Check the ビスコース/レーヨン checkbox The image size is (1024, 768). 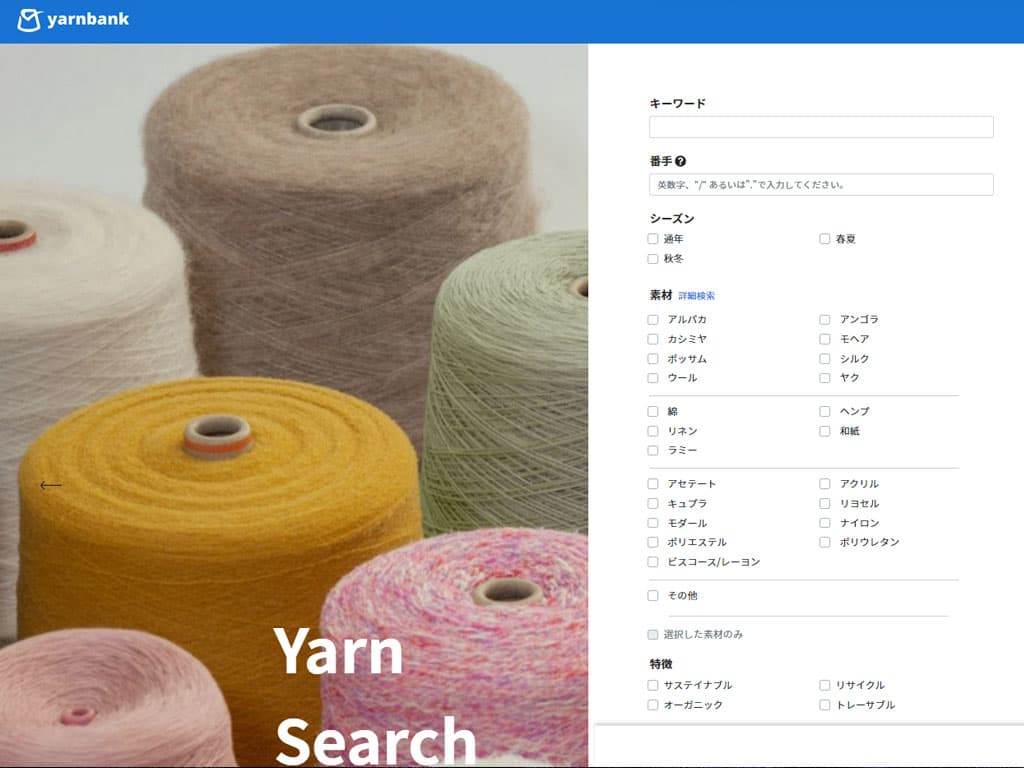click(x=652, y=562)
